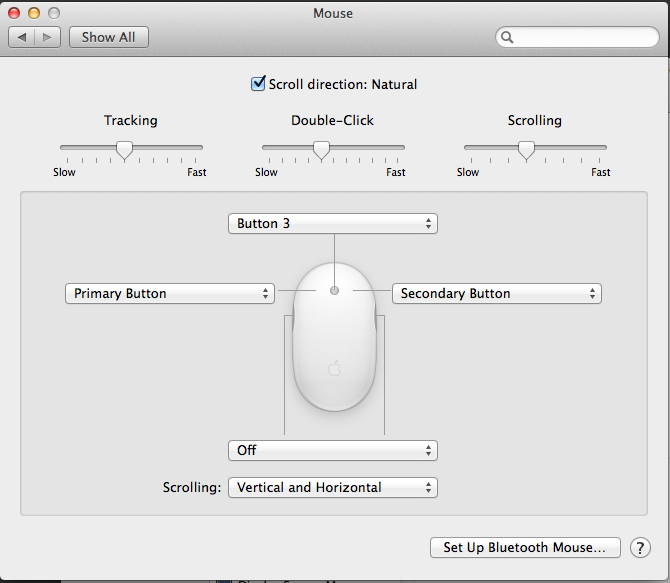Screen dimensions: 670x583
Task: Click Set Up Bluetooth Mouse button
Action: (525, 548)
